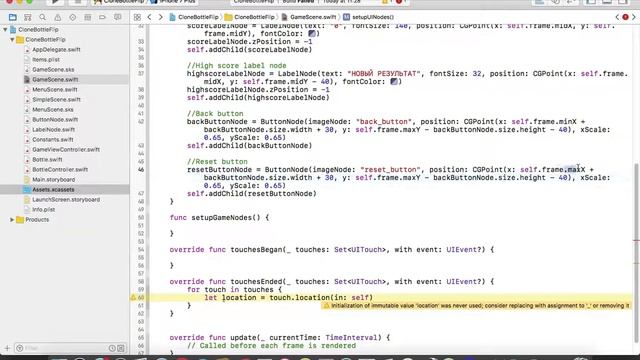This screenshot has width=640, height=360.
Task: Click scoreLabelNode fontColor color literal swatch
Action: coord(312,33)
